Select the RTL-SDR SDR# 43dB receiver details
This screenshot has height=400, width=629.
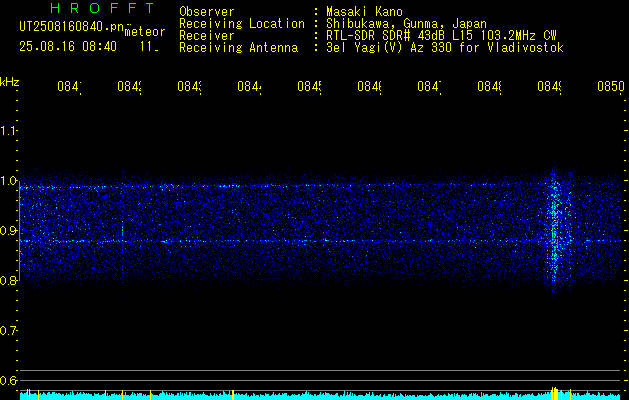[x=441, y=36]
